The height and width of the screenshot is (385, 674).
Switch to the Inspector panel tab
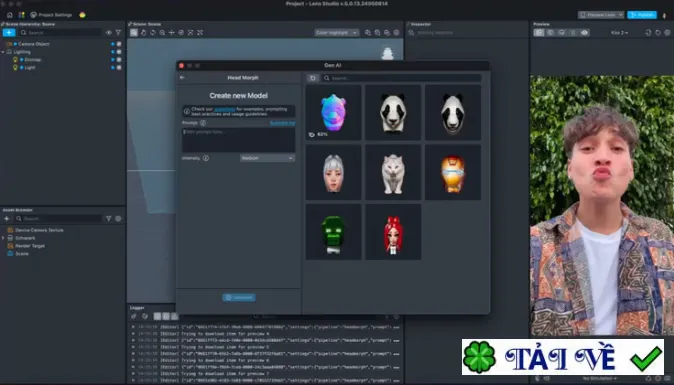(x=421, y=24)
